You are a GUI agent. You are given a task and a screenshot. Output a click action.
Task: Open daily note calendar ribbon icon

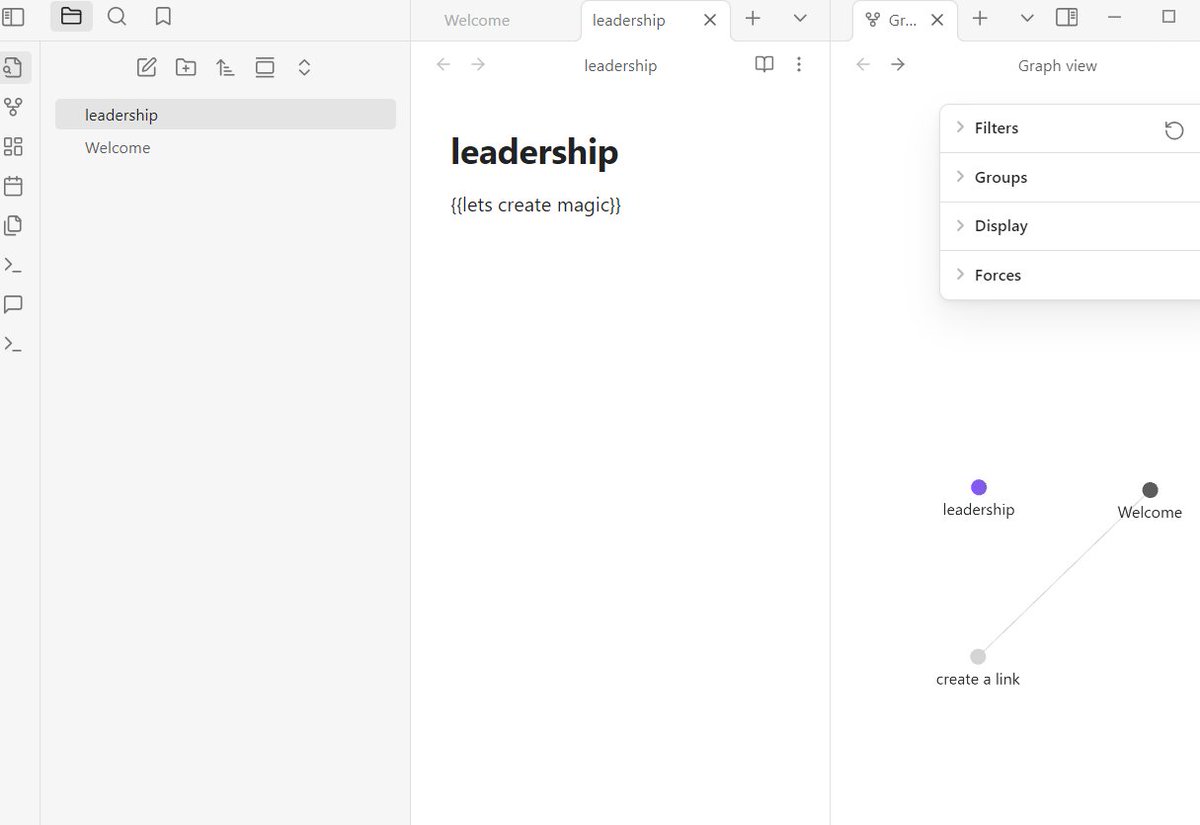tap(13, 186)
